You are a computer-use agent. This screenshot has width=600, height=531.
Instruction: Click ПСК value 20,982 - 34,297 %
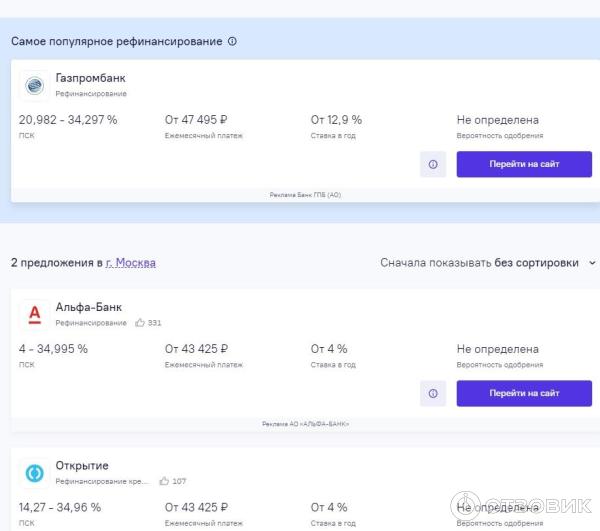tap(68, 120)
